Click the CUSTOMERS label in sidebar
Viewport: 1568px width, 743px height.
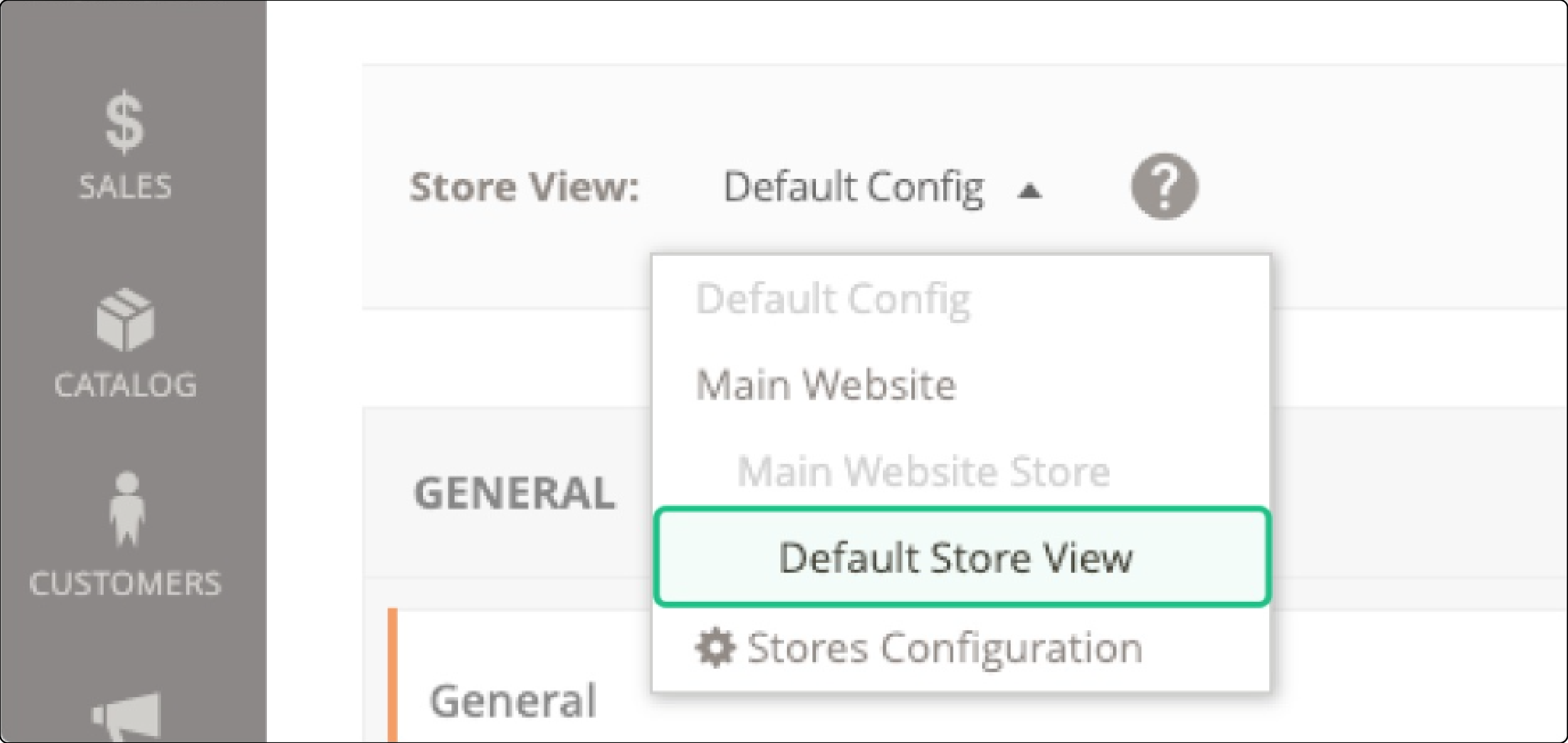[126, 583]
